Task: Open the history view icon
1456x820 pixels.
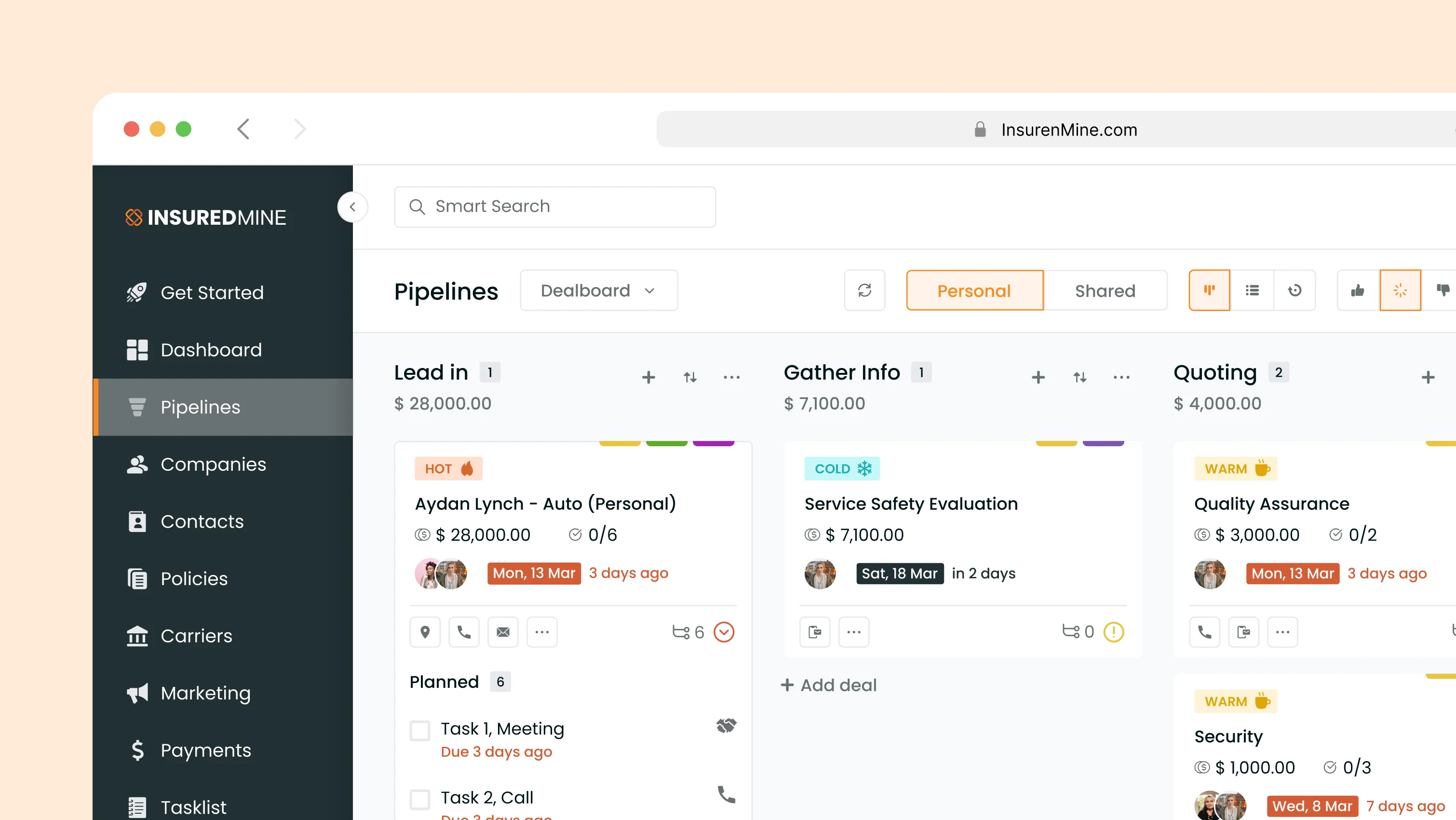Action: [x=1294, y=290]
